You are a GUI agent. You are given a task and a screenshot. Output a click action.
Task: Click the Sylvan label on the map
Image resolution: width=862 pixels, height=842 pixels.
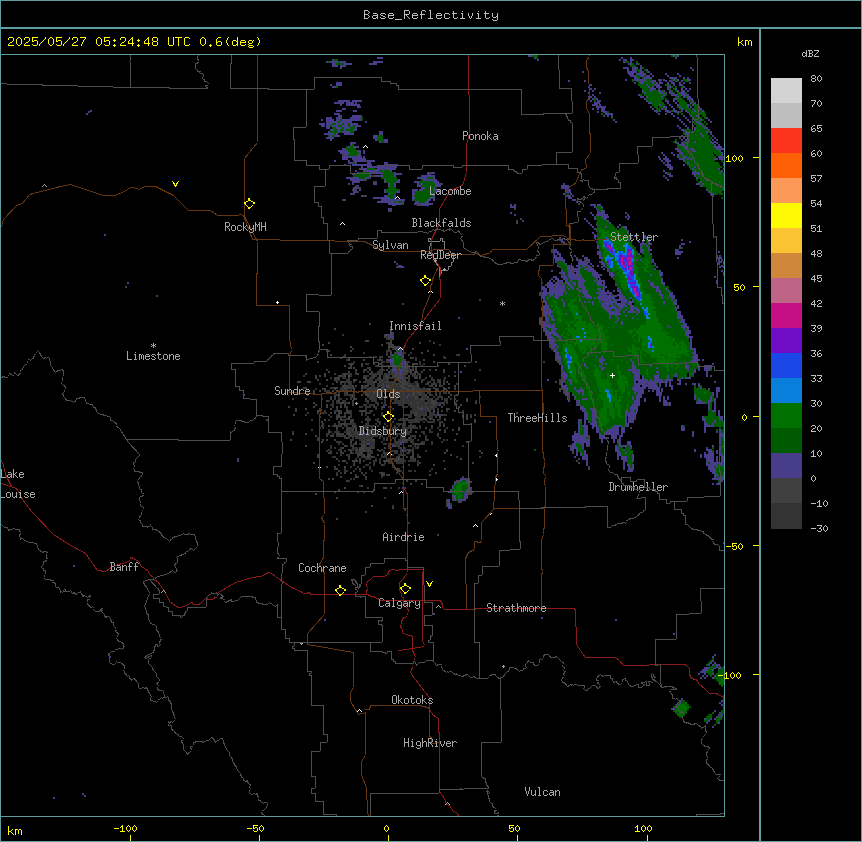(390, 245)
